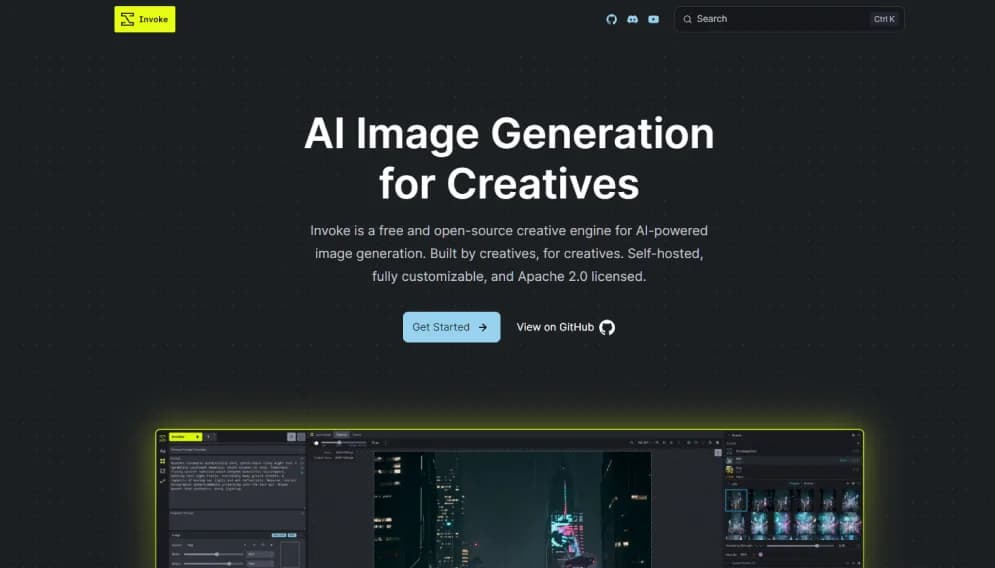Click the arrow icon inside Get Started
995x568 pixels.
[483, 327]
